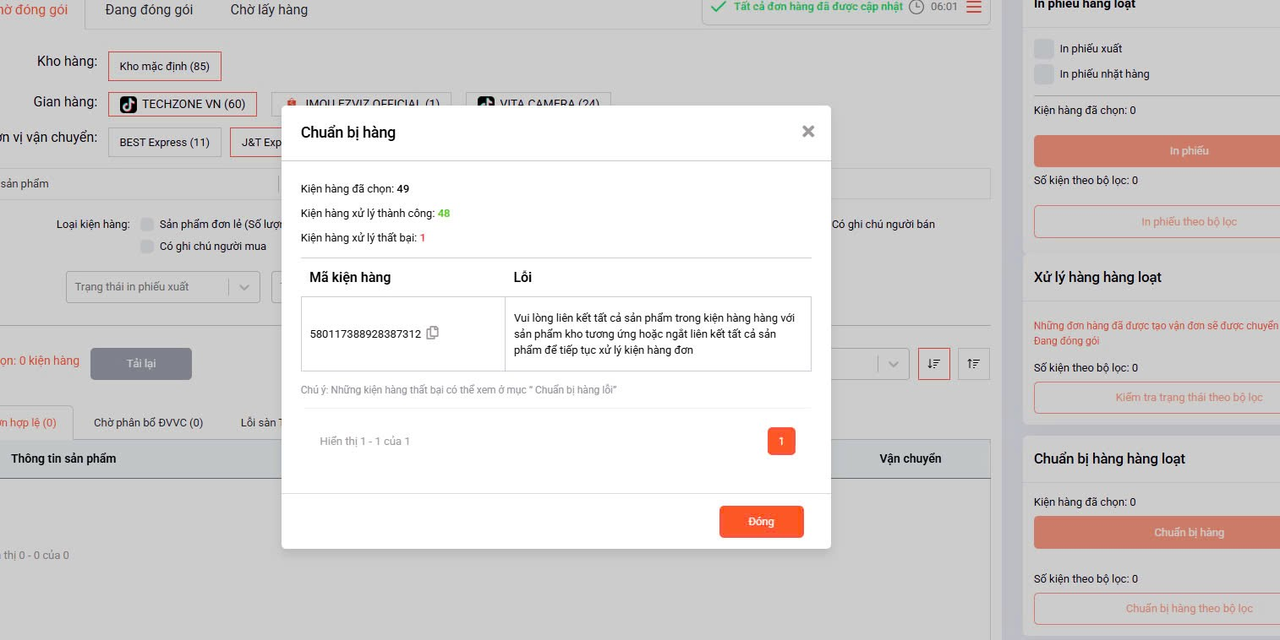Click the green checkmark update status icon
This screenshot has width=1280, height=640.
(x=718, y=7)
